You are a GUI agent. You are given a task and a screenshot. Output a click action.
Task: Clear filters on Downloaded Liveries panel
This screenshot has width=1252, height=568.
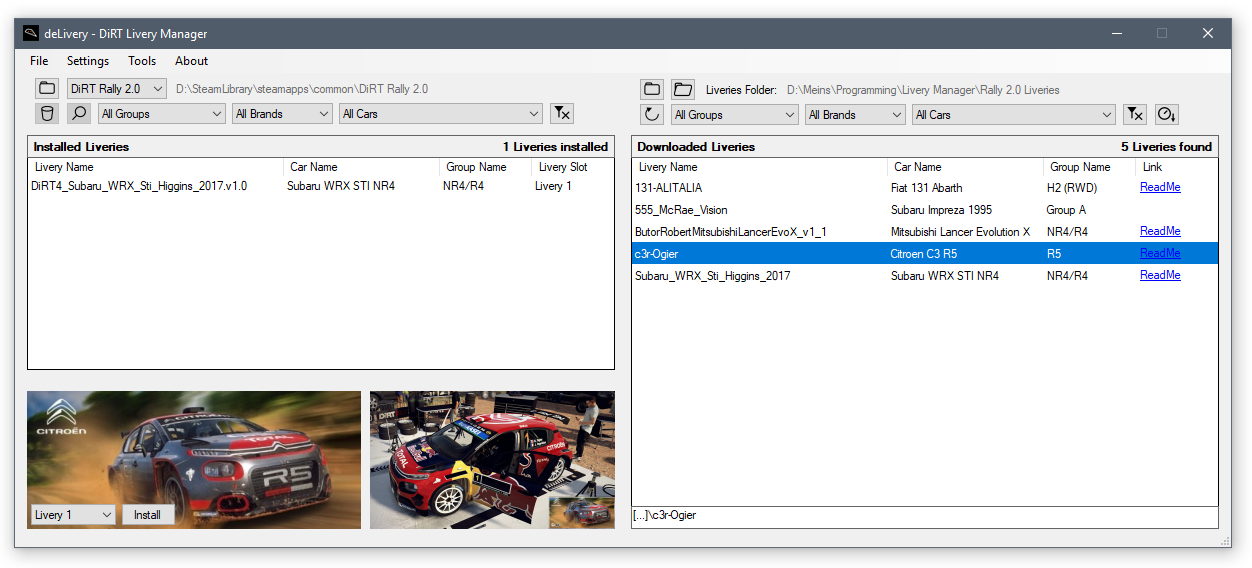(x=1135, y=115)
